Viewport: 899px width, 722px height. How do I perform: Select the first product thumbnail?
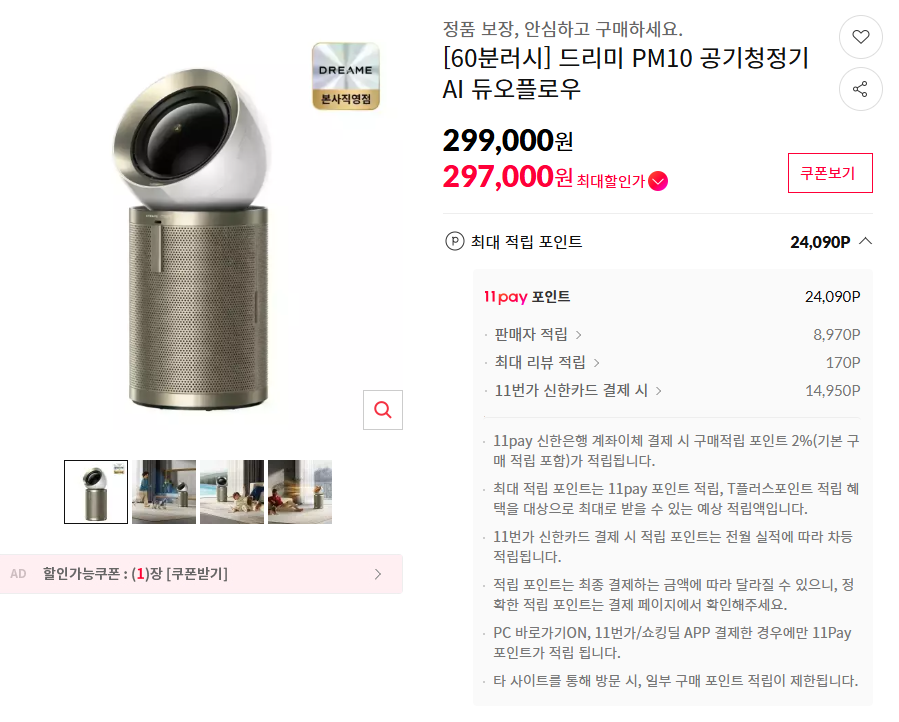tap(96, 492)
